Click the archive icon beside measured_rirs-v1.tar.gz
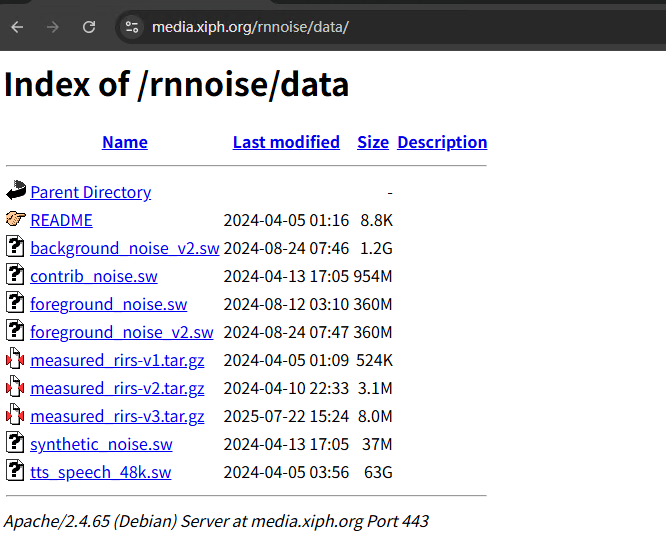The height and width of the screenshot is (545, 666). pyautogui.click(x=15, y=359)
